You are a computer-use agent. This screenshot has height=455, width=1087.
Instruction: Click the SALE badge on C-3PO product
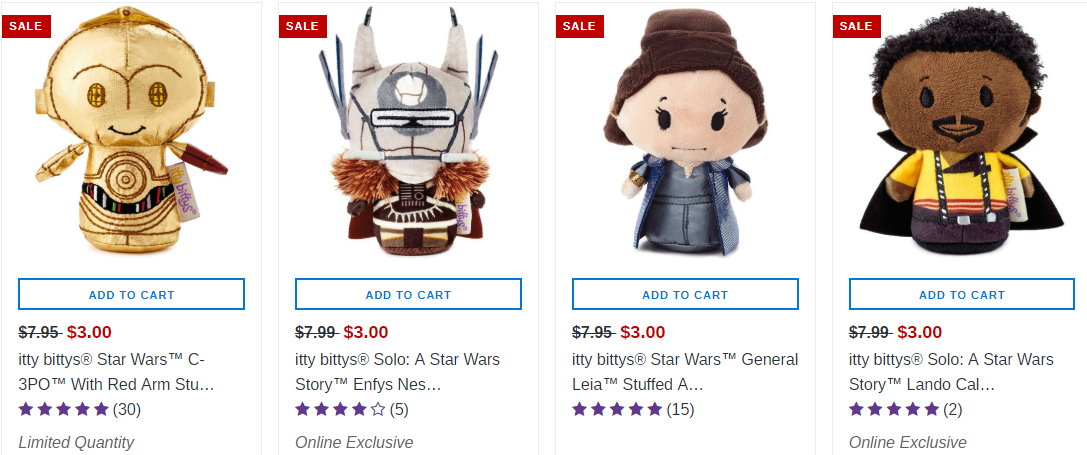[25, 26]
